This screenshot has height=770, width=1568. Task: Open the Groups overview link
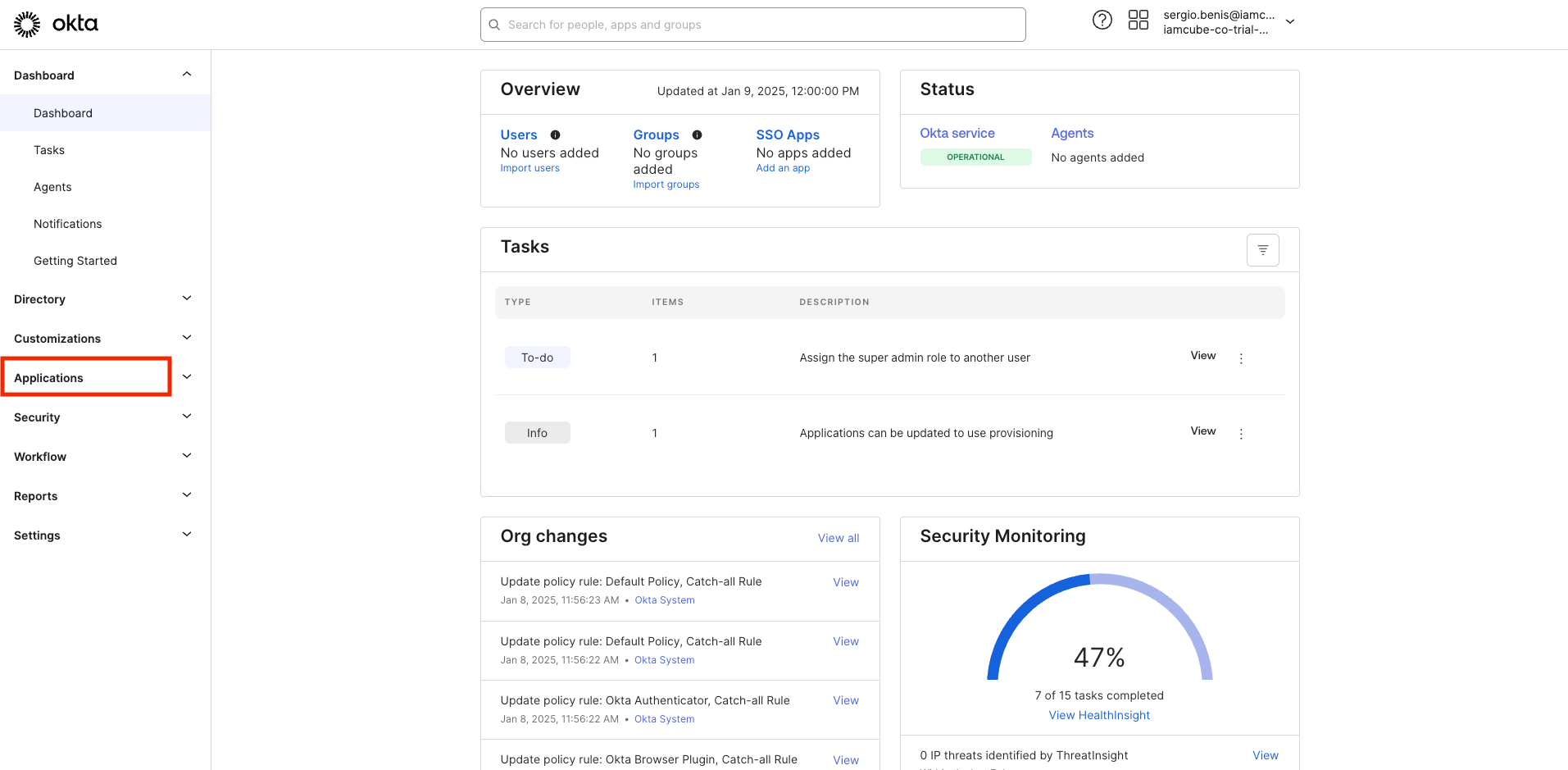coord(656,135)
